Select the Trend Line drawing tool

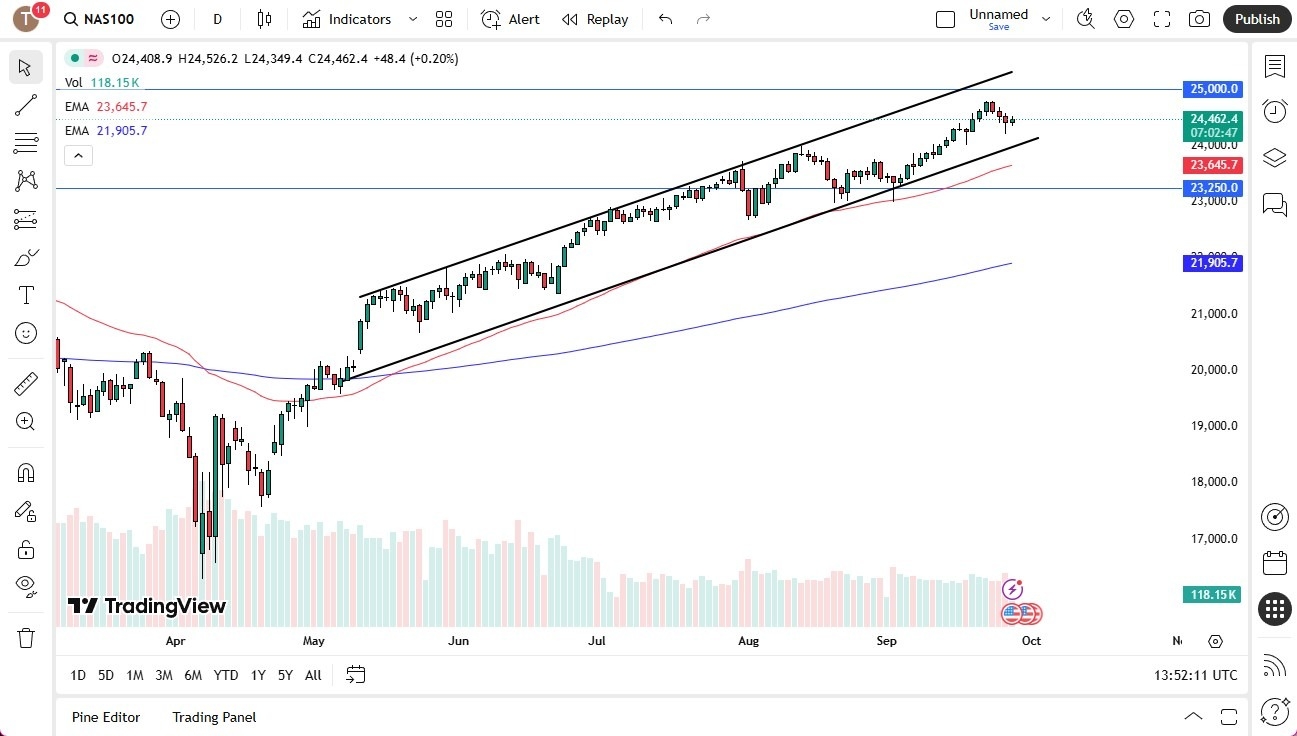(25, 105)
